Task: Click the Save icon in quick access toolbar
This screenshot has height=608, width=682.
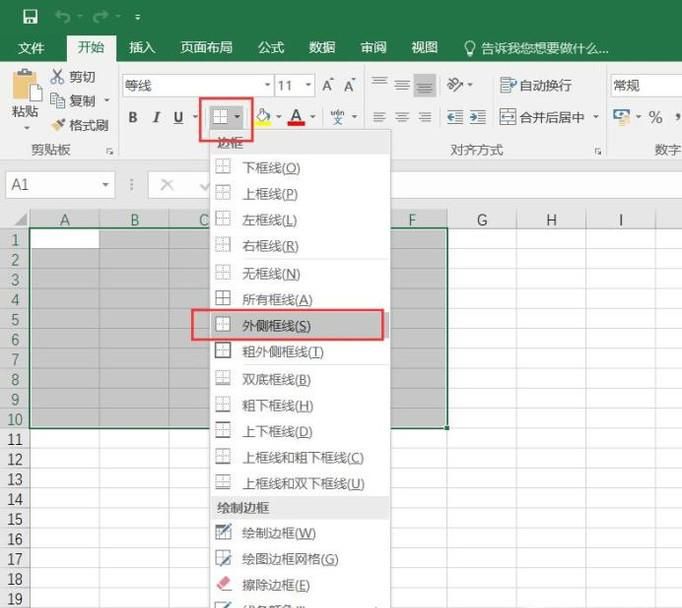Action: pos(30,17)
